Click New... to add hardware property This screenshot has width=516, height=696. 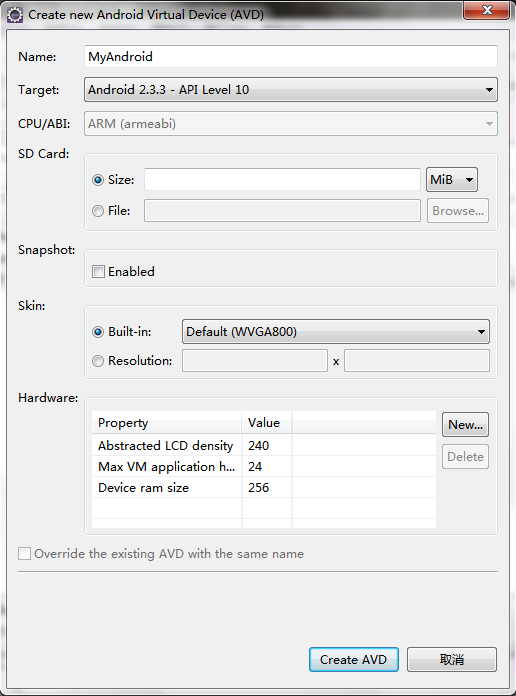465,425
